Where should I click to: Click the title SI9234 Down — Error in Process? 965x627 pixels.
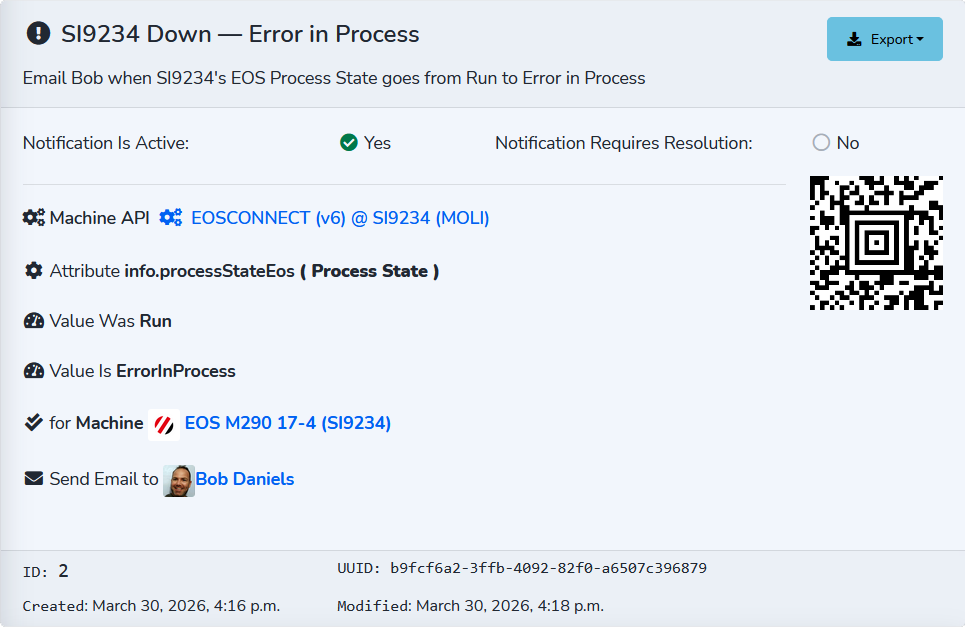(x=240, y=34)
